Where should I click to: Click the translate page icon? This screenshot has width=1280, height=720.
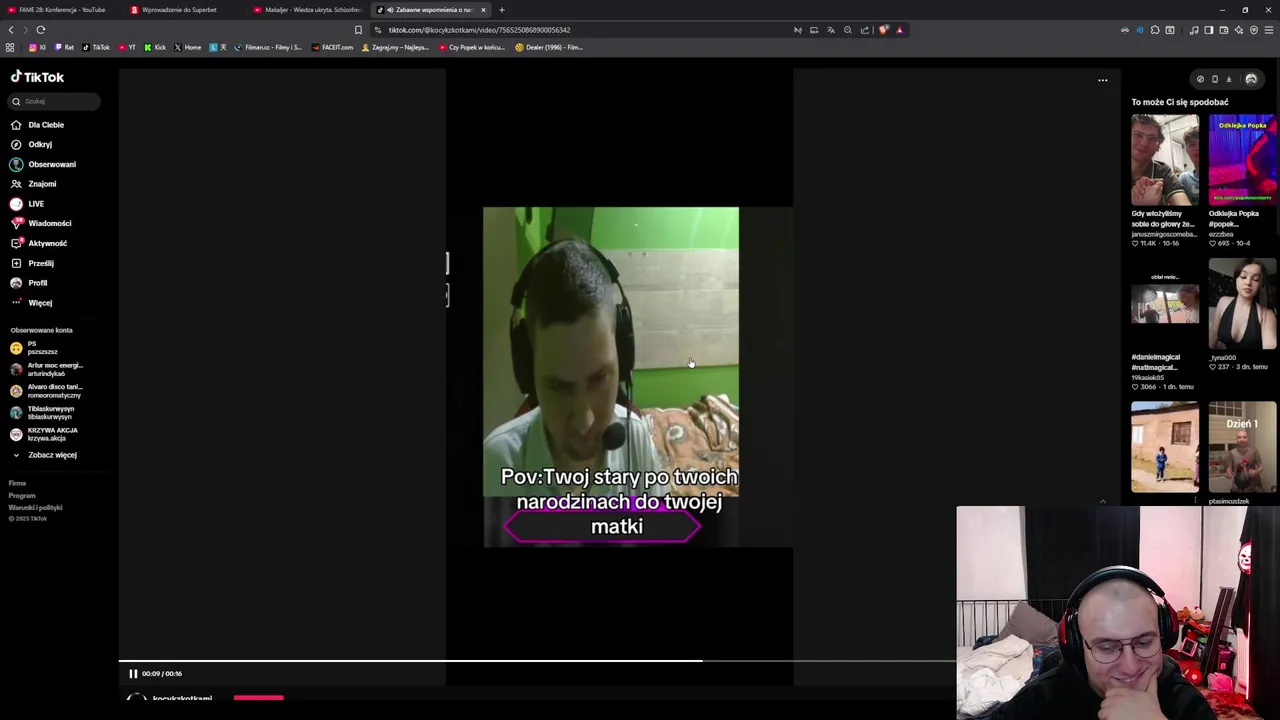(x=831, y=30)
